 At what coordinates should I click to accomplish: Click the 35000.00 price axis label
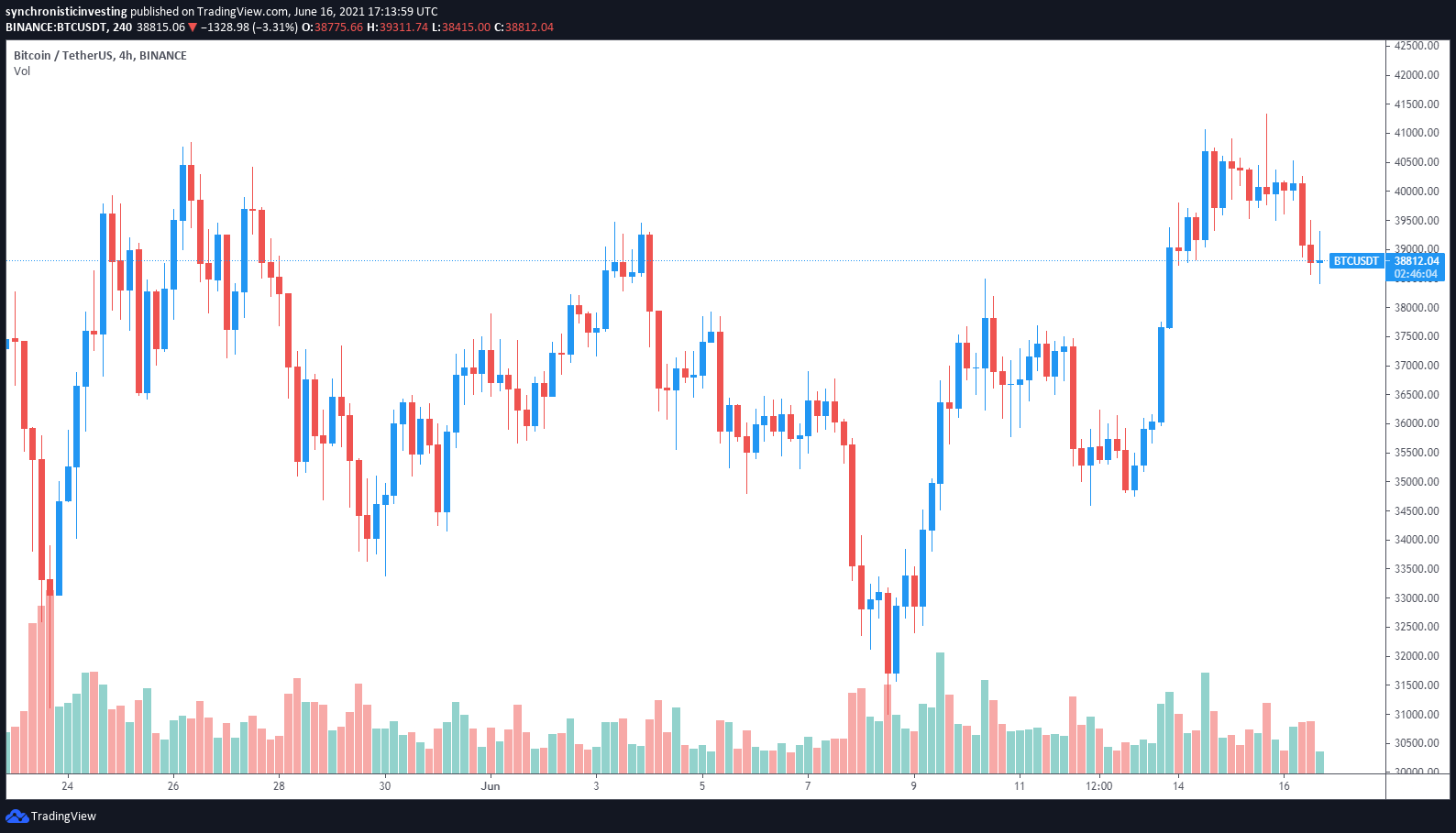point(1417,482)
